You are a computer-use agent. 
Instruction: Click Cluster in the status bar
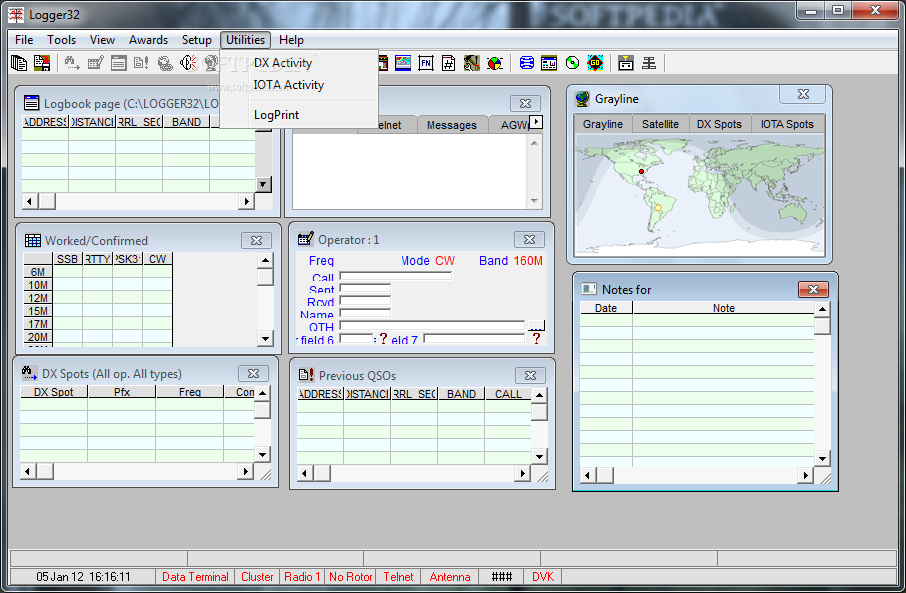(257, 577)
